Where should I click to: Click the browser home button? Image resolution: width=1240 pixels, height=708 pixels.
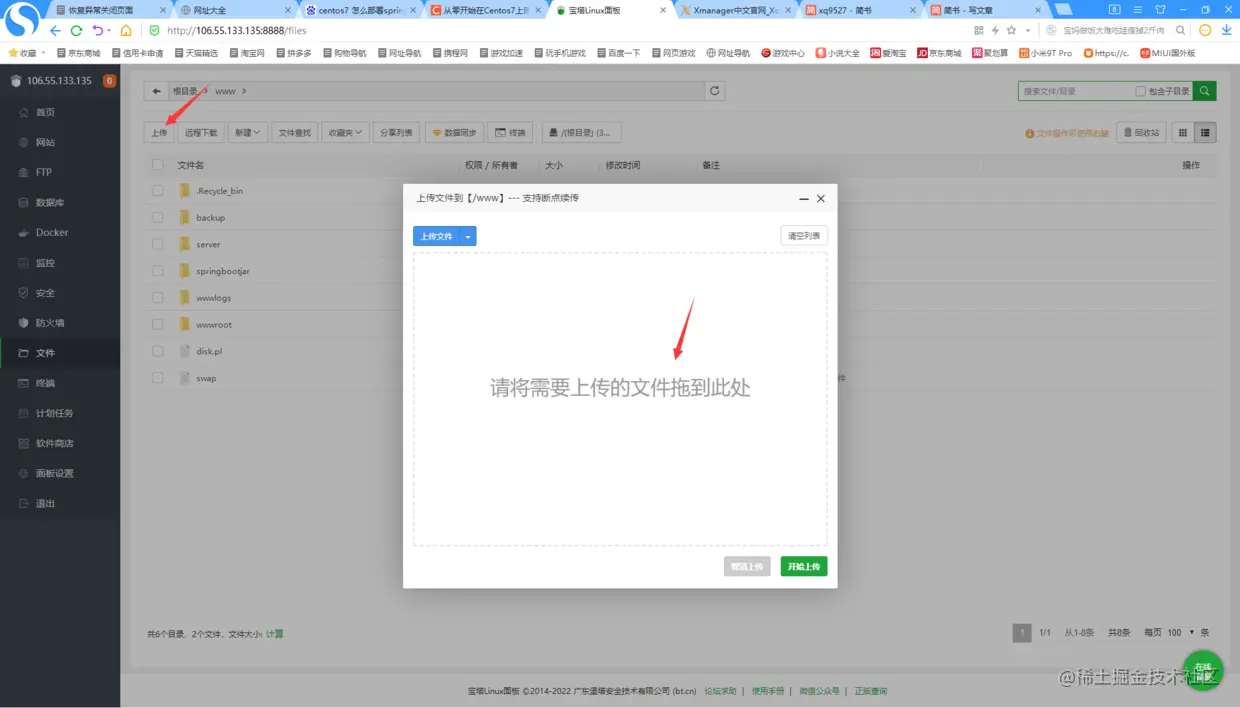pos(126,30)
